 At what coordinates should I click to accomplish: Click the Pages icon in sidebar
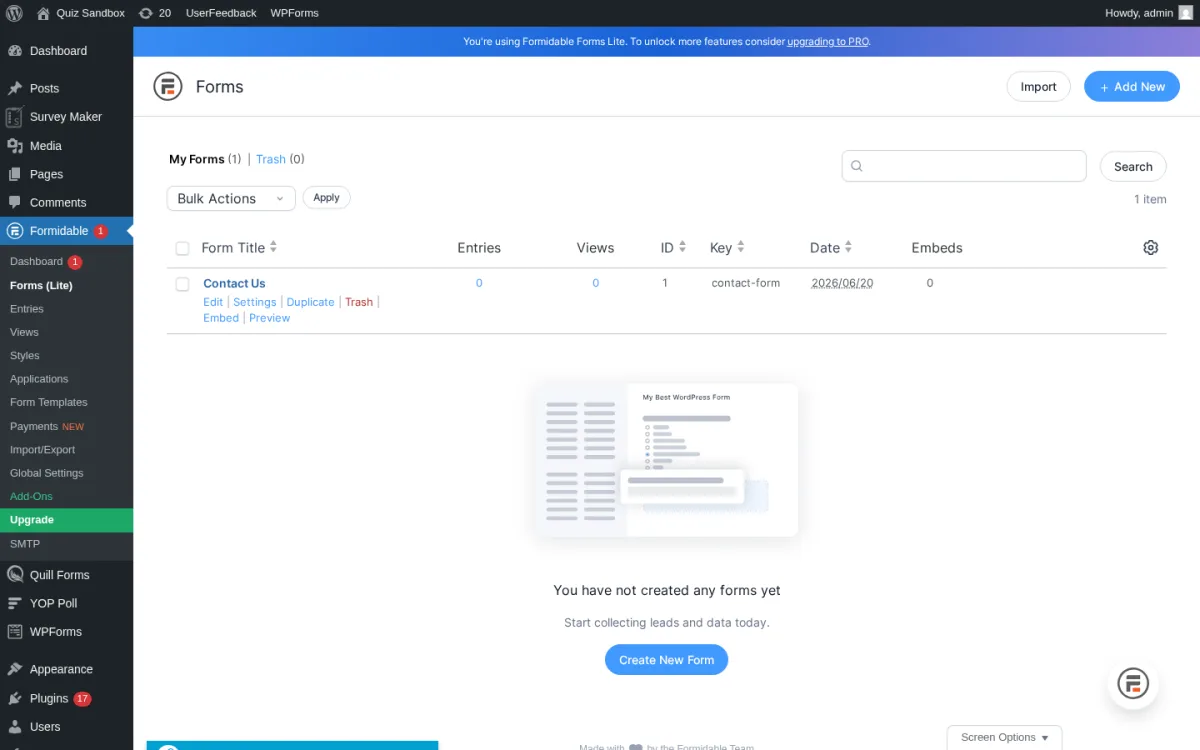pyautogui.click(x=15, y=174)
